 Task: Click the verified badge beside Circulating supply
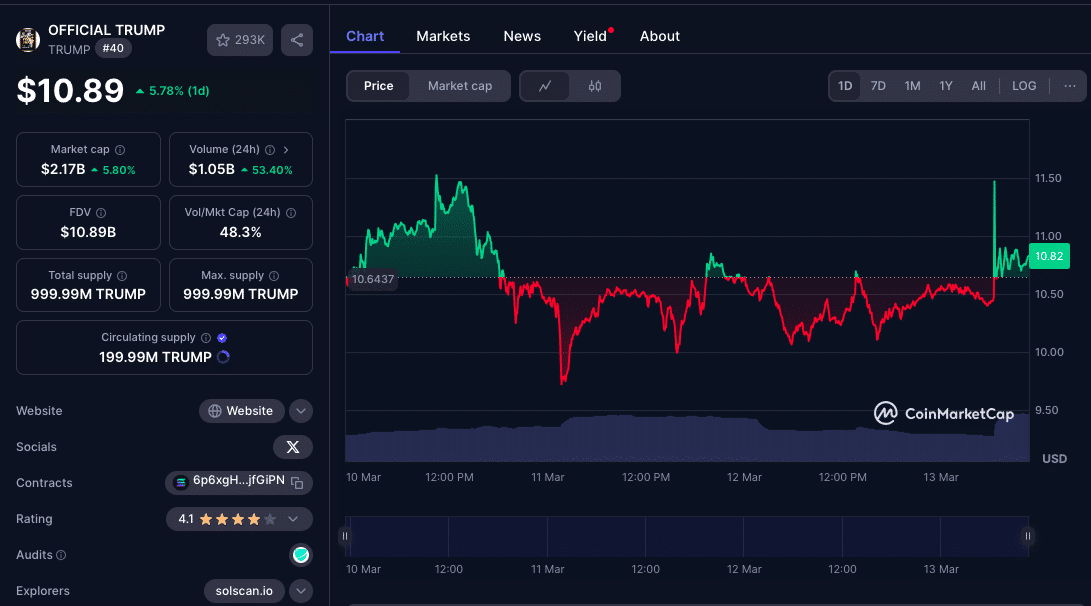pyautogui.click(x=222, y=337)
